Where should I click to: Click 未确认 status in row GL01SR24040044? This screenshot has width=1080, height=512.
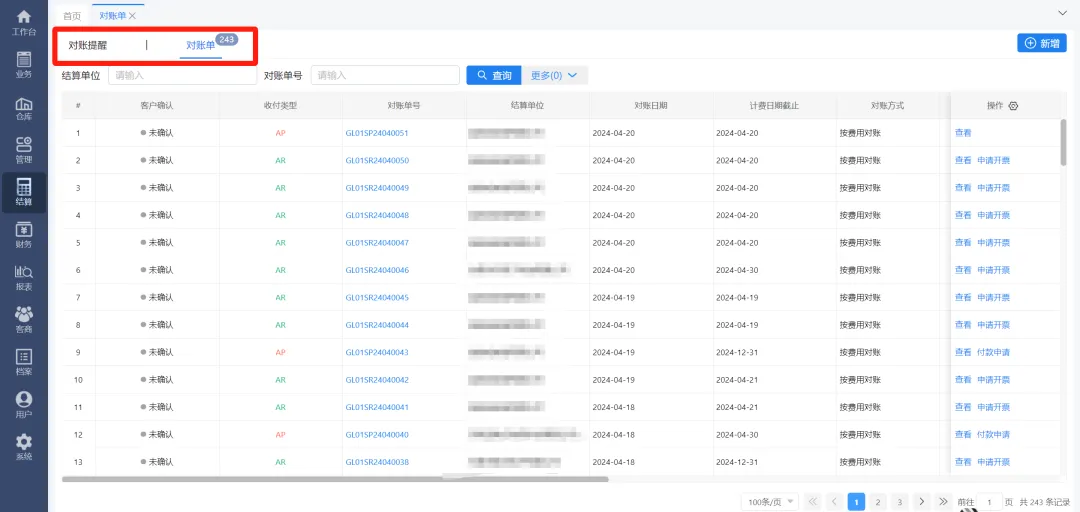point(157,325)
